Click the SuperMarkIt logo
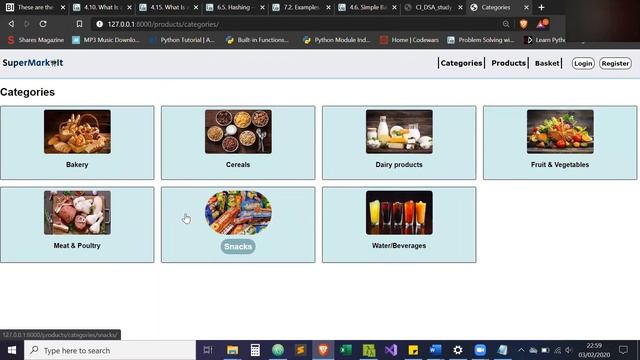The height and width of the screenshot is (360, 640). 33,63
